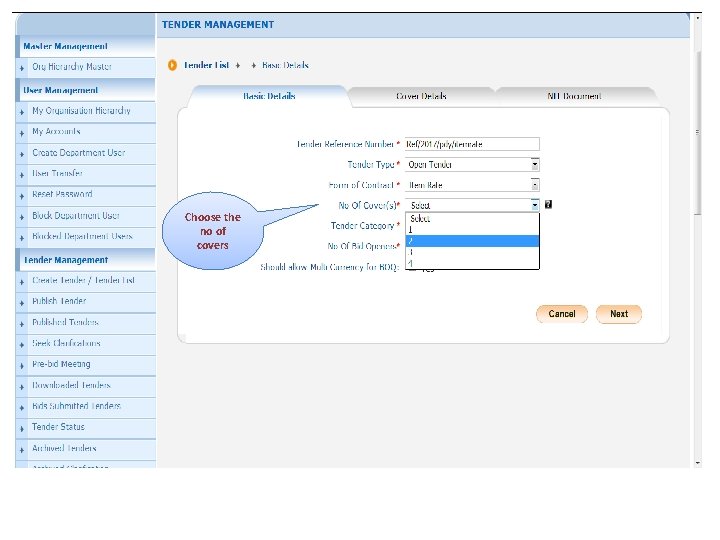Choose option 4 in cover list
720x540 pixels.
[x=472, y=263]
